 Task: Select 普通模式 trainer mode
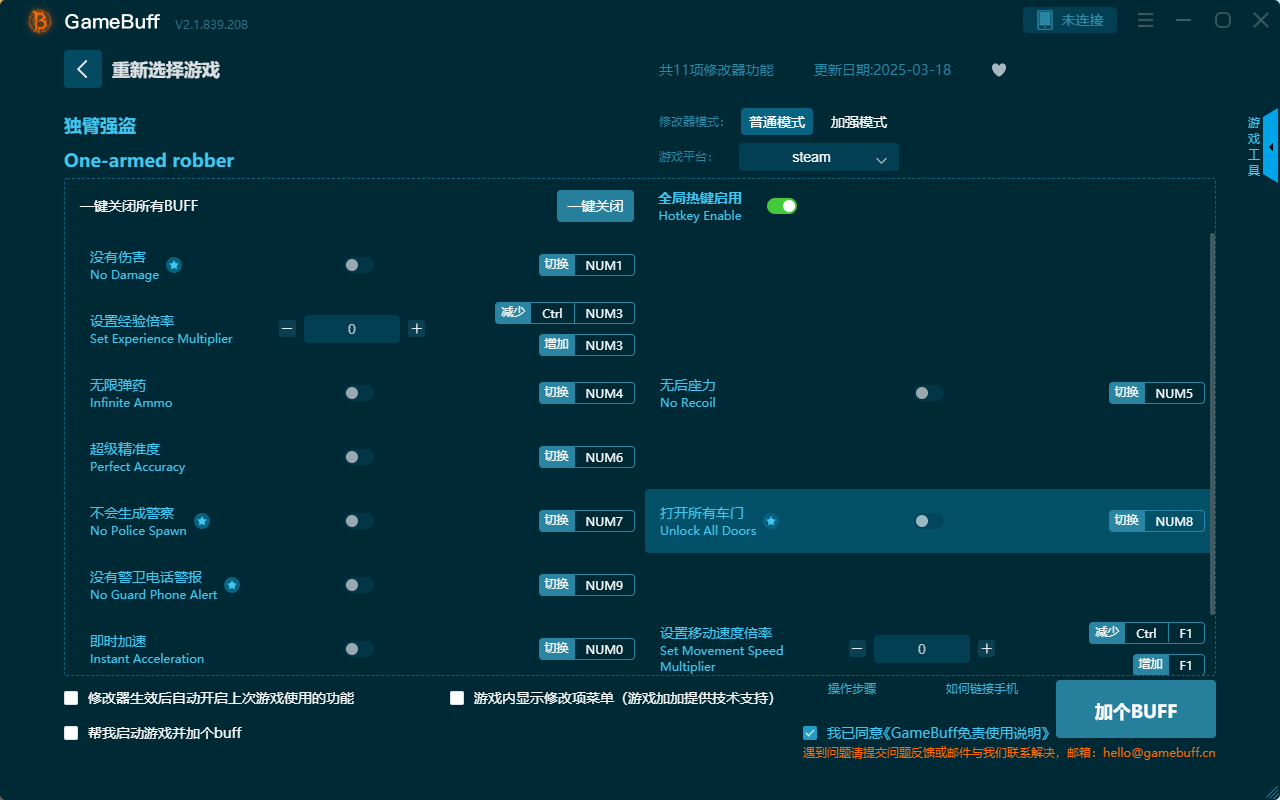[x=777, y=121]
